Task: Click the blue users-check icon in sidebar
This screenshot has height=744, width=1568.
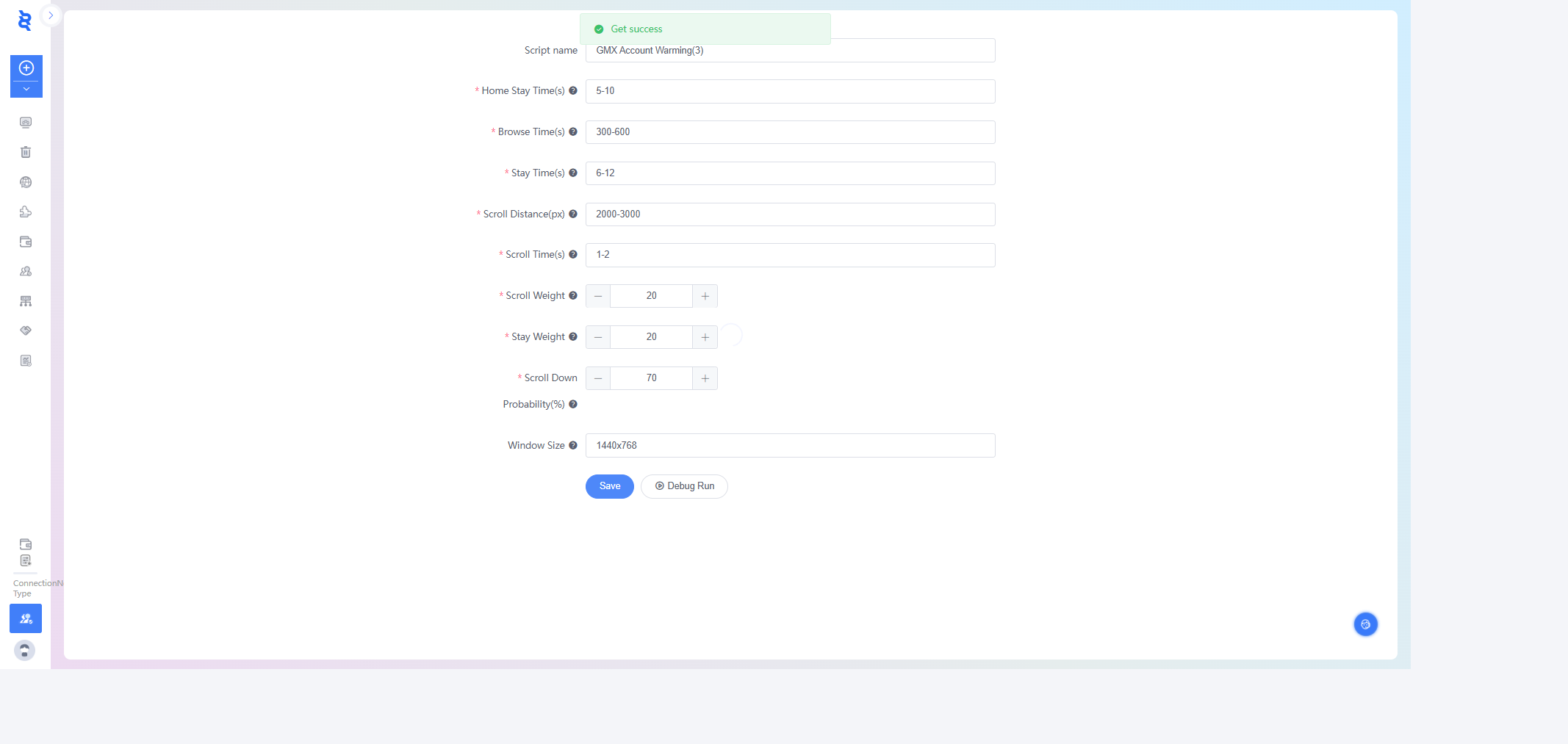Action: [26, 618]
